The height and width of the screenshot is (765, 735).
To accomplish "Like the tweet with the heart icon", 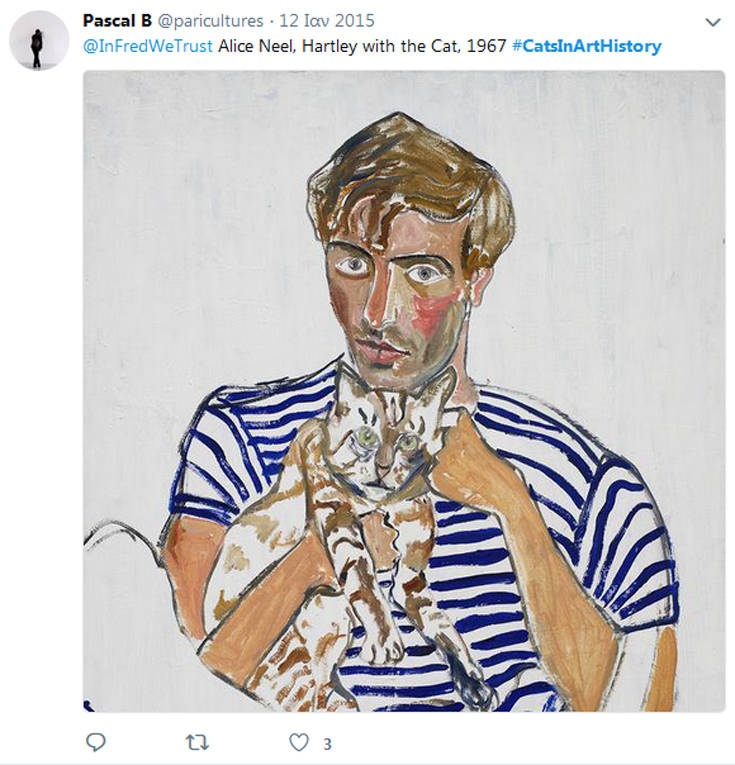I will [298, 742].
